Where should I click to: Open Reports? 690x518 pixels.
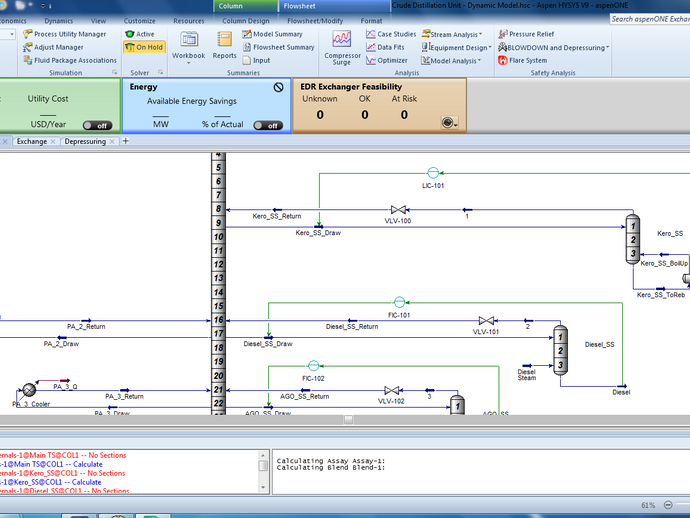click(224, 44)
